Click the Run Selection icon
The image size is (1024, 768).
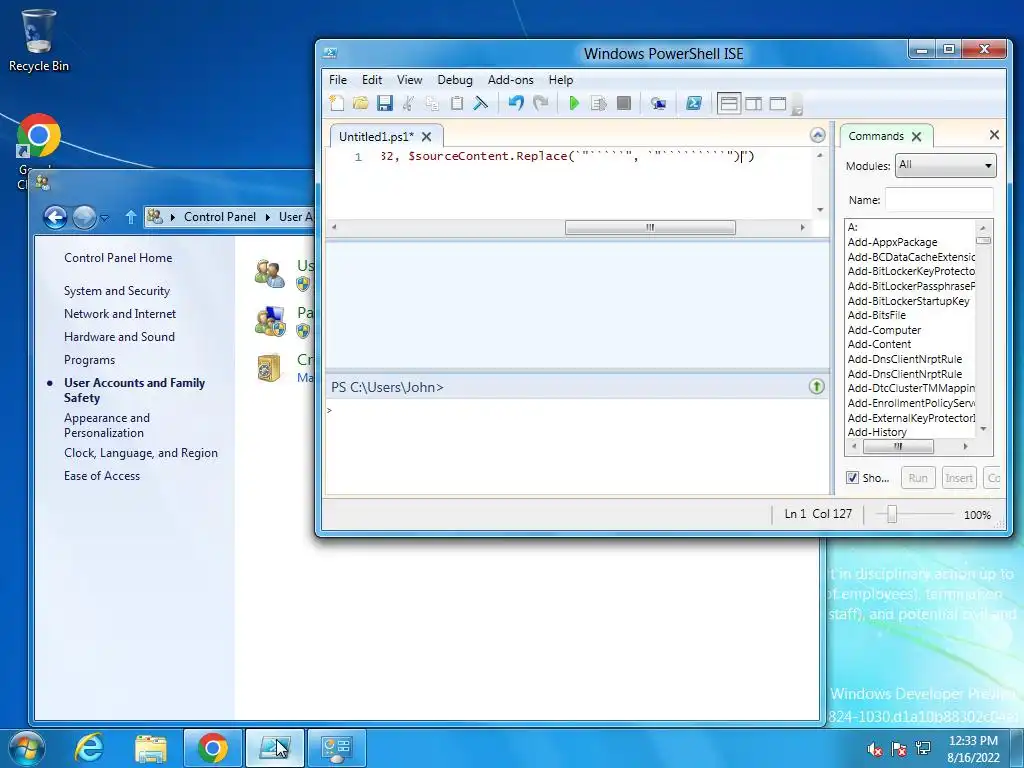point(598,103)
